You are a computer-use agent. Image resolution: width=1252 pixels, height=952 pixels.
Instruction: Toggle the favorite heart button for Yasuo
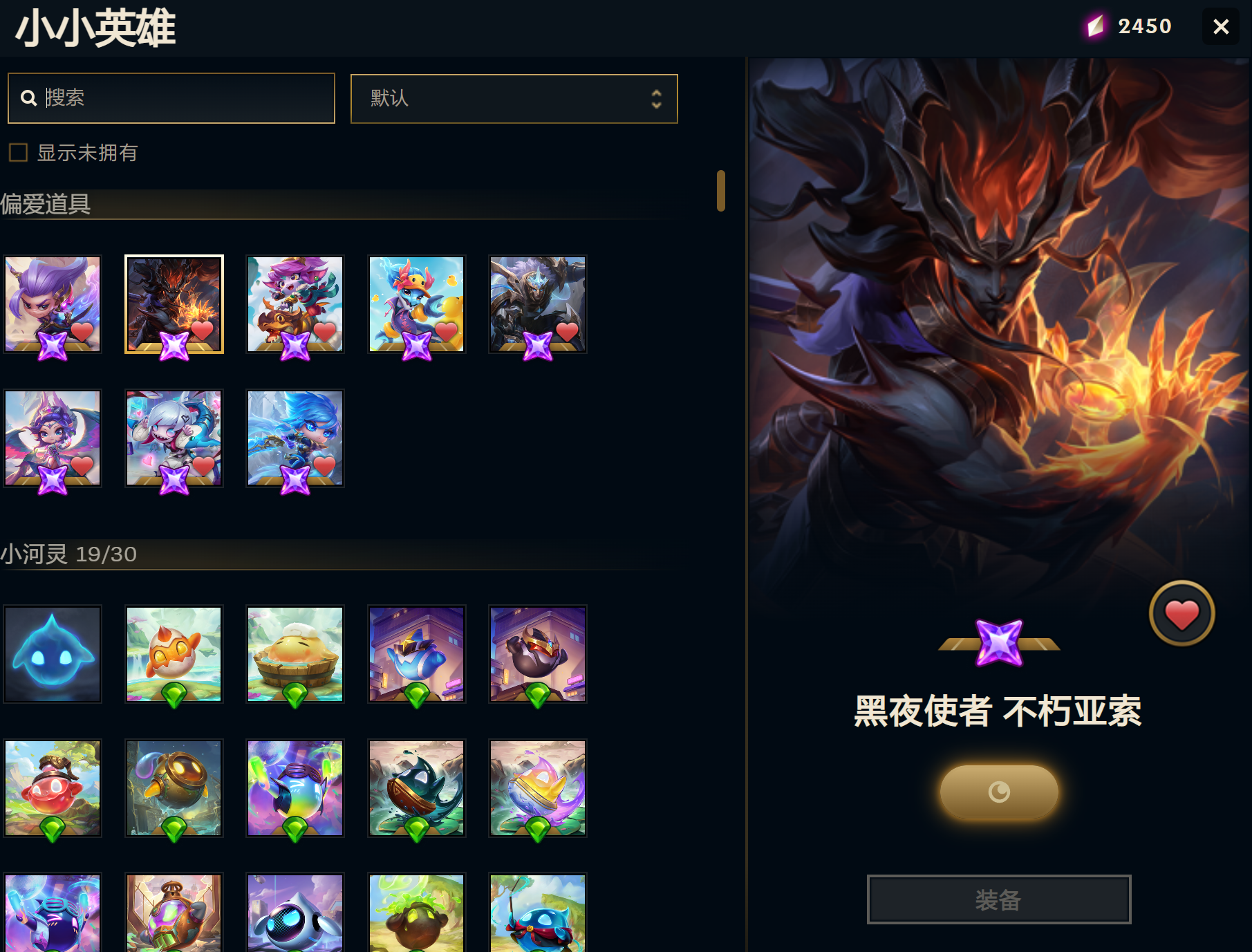click(1181, 614)
